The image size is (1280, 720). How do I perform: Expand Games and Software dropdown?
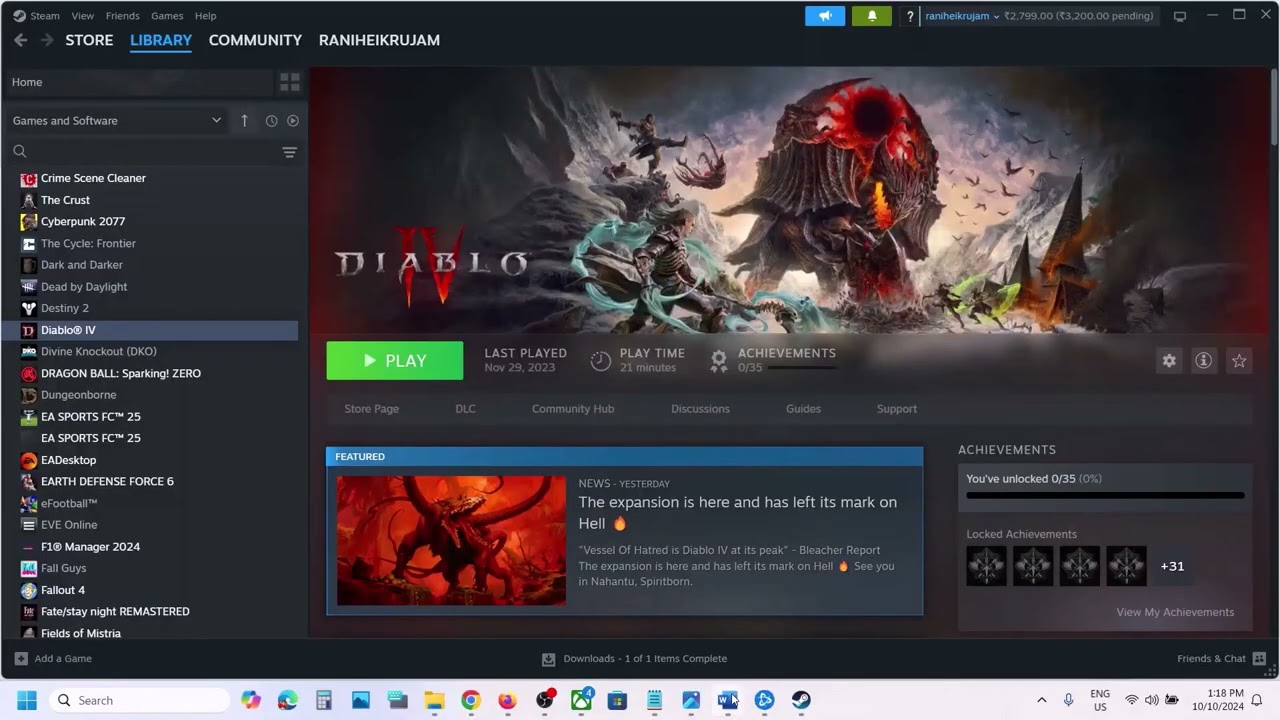[x=117, y=120]
